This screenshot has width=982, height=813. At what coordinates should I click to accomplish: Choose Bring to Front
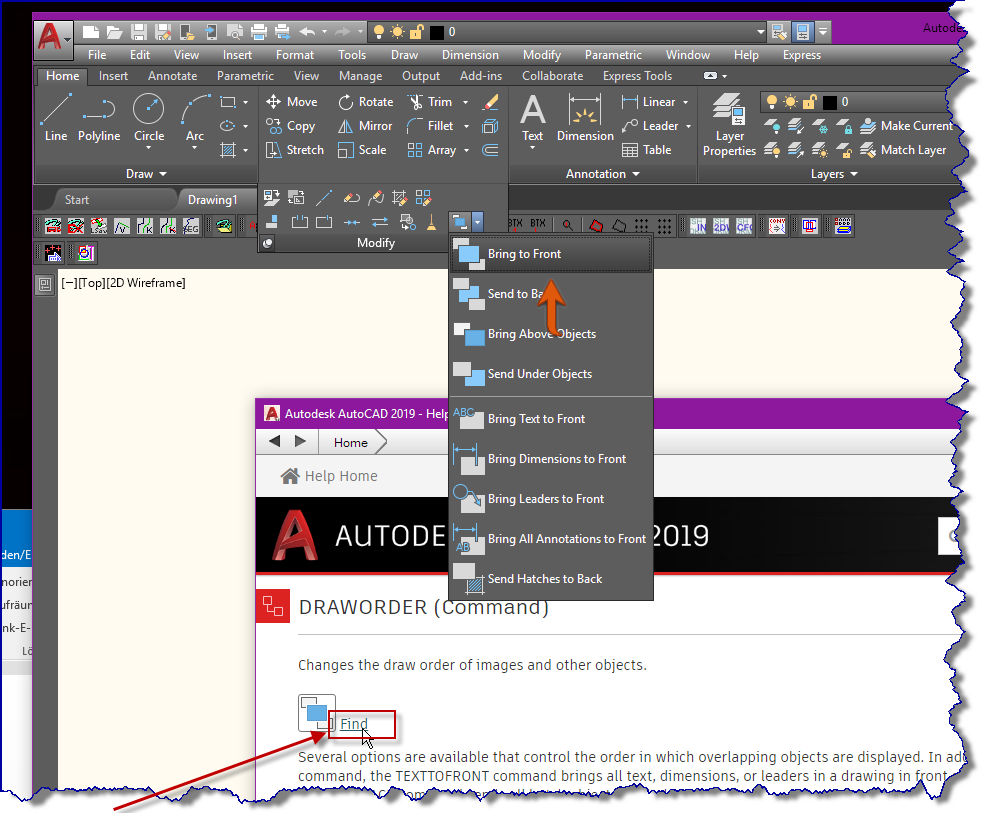pyautogui.click(x=551, y=254)
